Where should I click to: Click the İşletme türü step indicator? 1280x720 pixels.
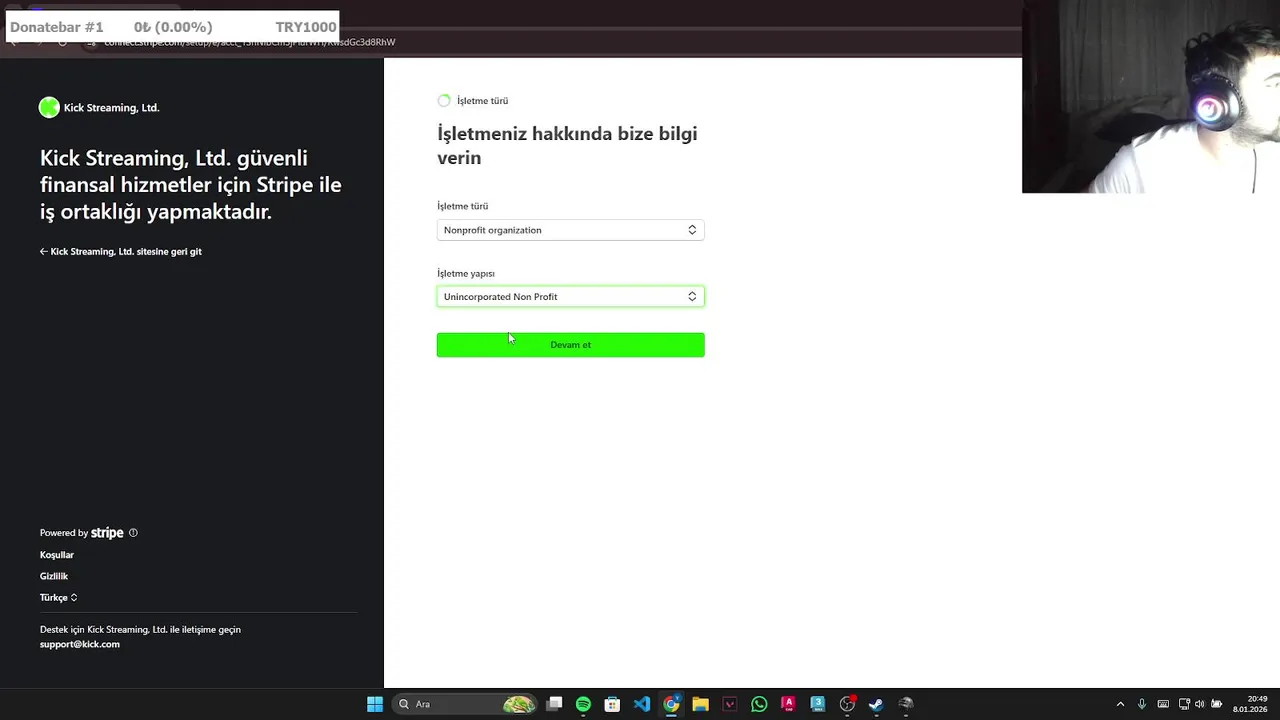coord(473,101)
